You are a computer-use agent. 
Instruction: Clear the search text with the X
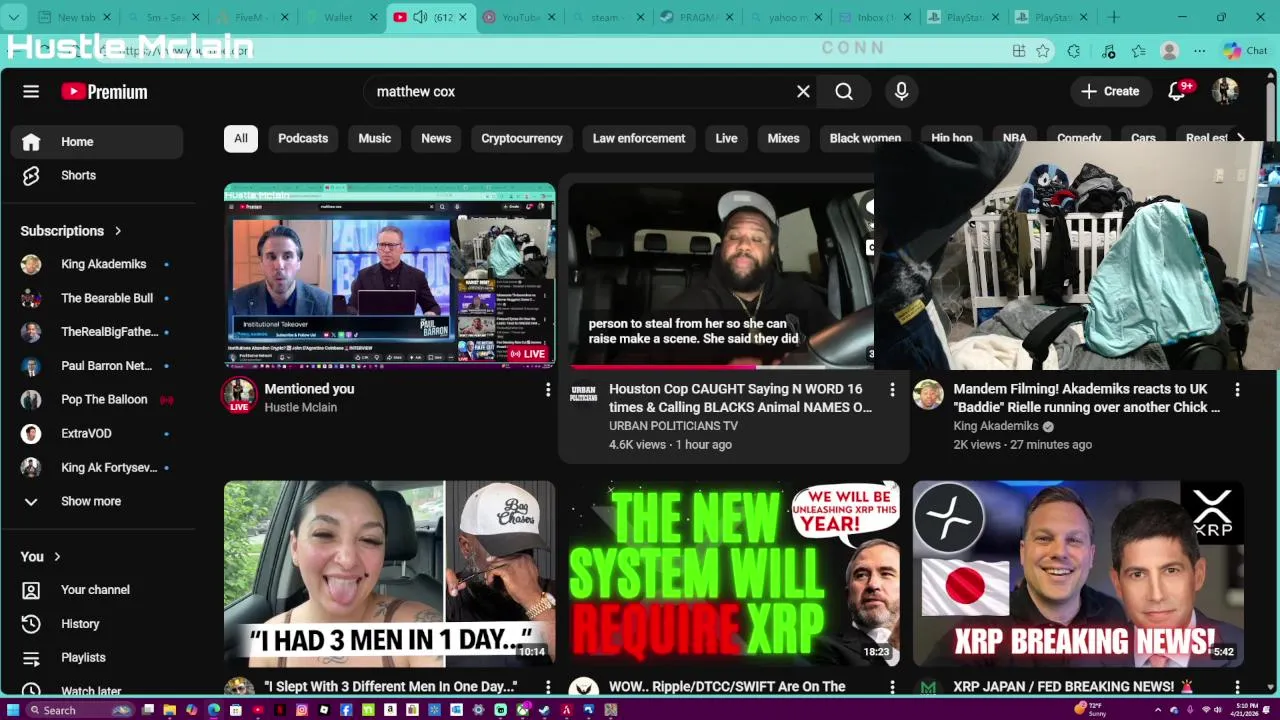click(803, 91)
